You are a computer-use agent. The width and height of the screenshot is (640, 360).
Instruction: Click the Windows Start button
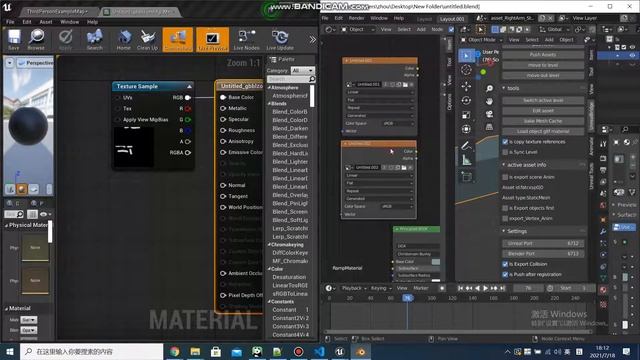point(10,351)
